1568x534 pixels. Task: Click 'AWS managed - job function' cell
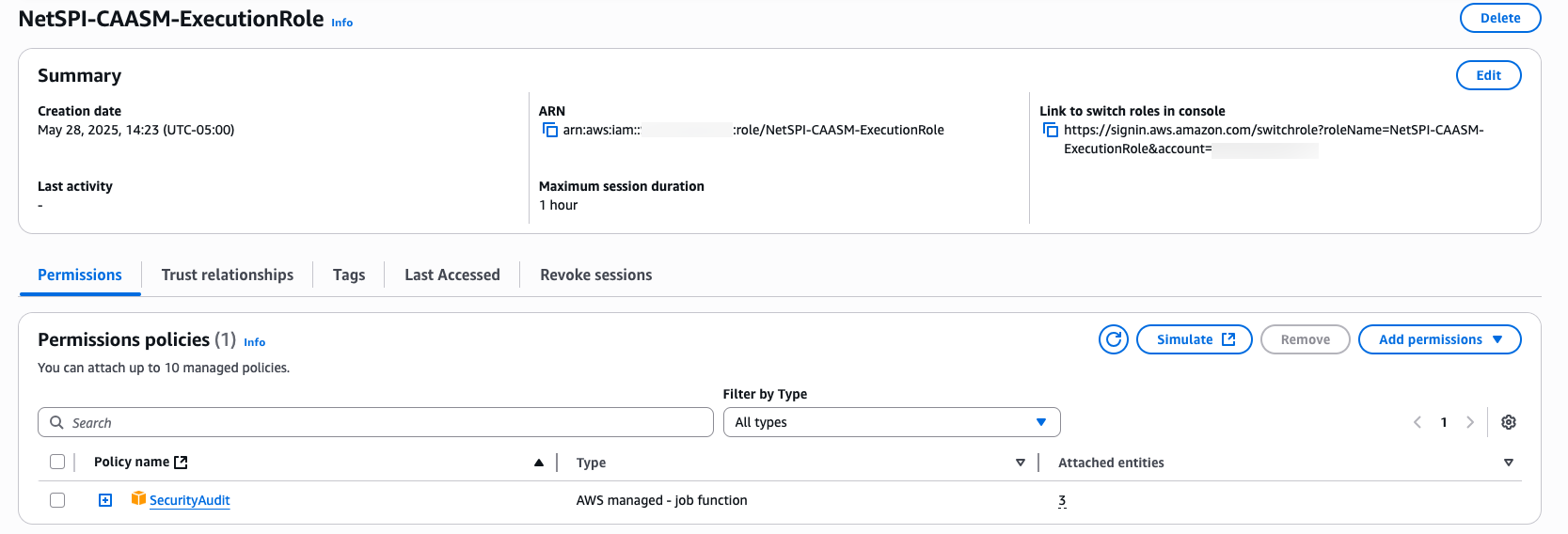coord(662,500)
